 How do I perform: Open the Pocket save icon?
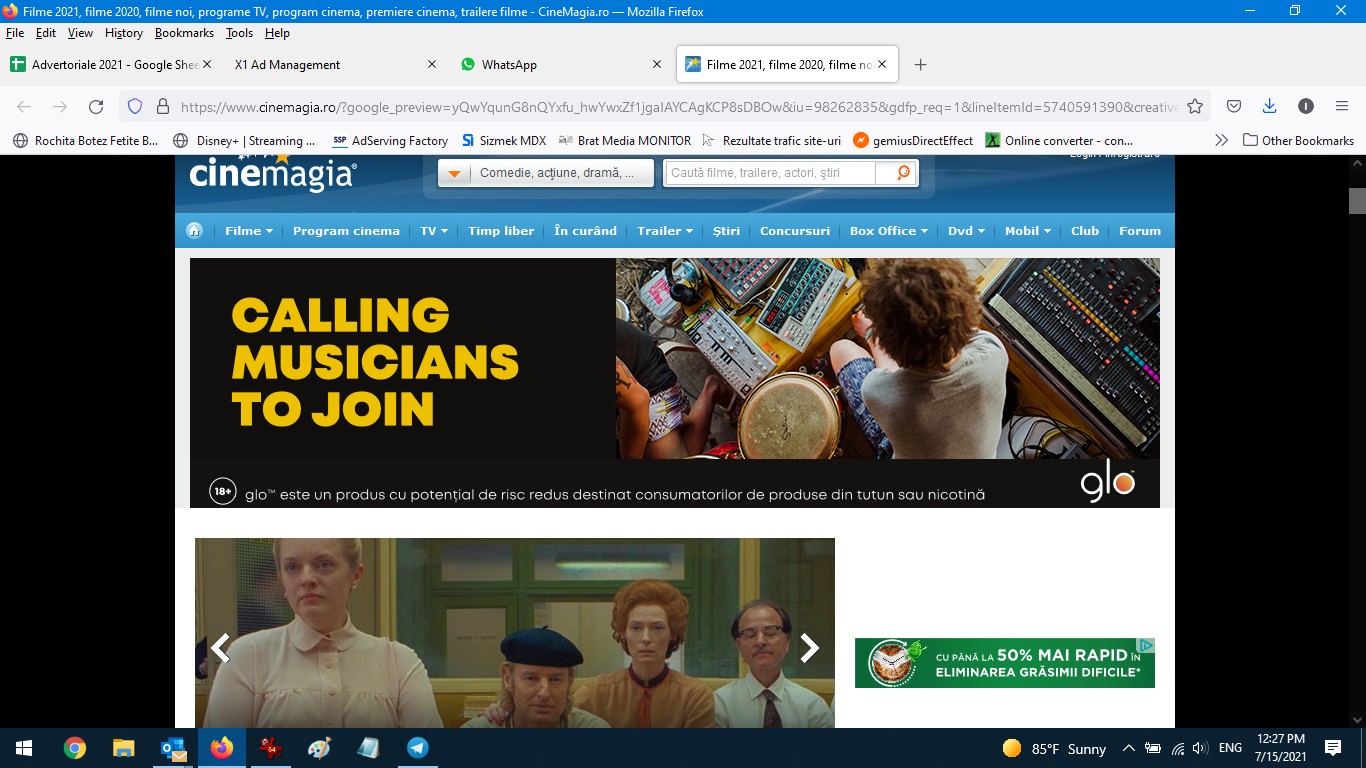tap(1234, 106)
